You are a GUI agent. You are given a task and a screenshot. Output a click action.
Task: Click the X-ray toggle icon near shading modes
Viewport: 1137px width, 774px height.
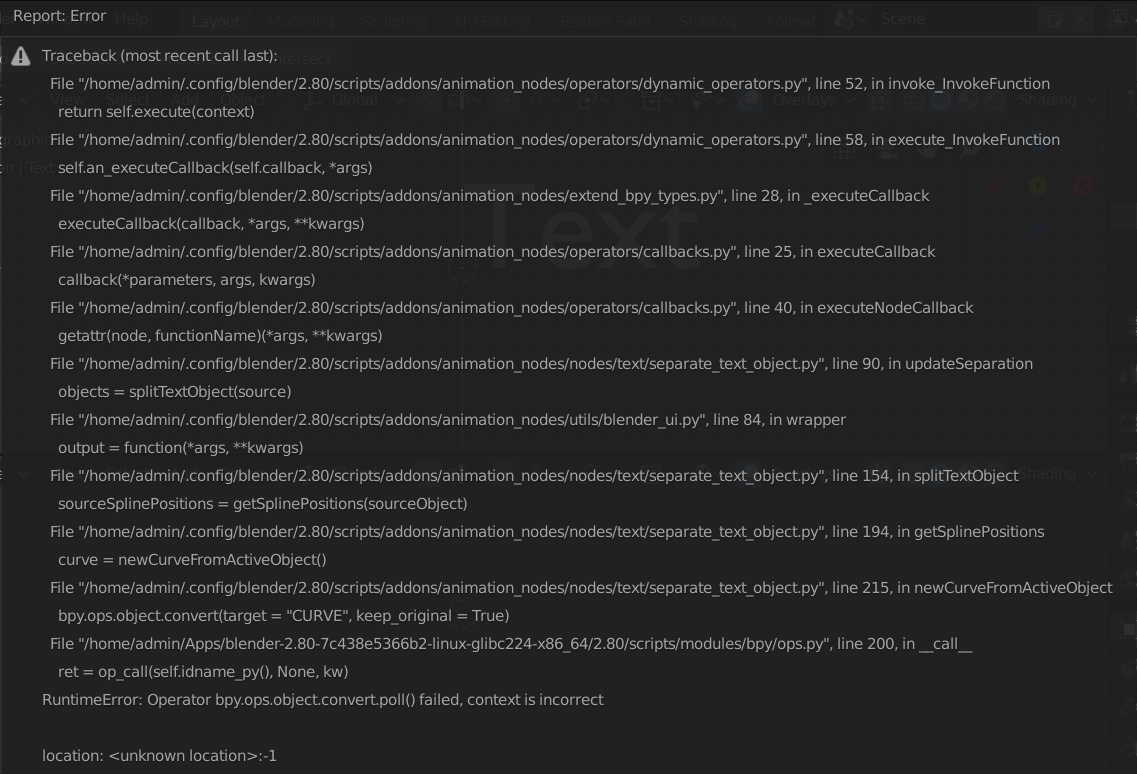coord(880,100)
